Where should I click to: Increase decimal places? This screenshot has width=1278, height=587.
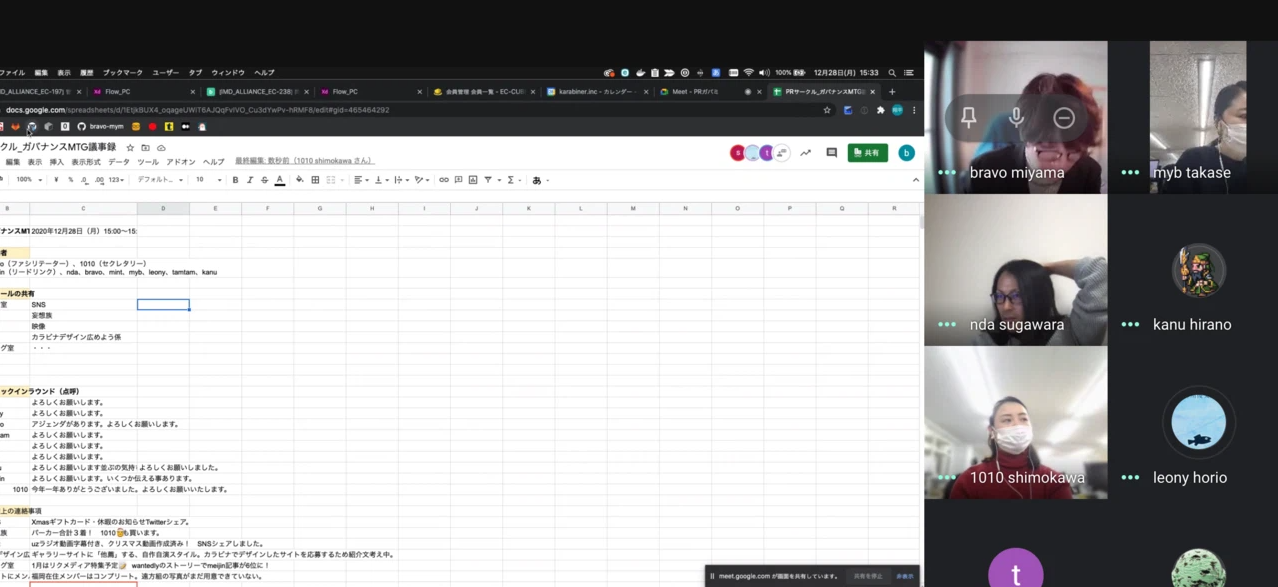(x=99, y=180)
